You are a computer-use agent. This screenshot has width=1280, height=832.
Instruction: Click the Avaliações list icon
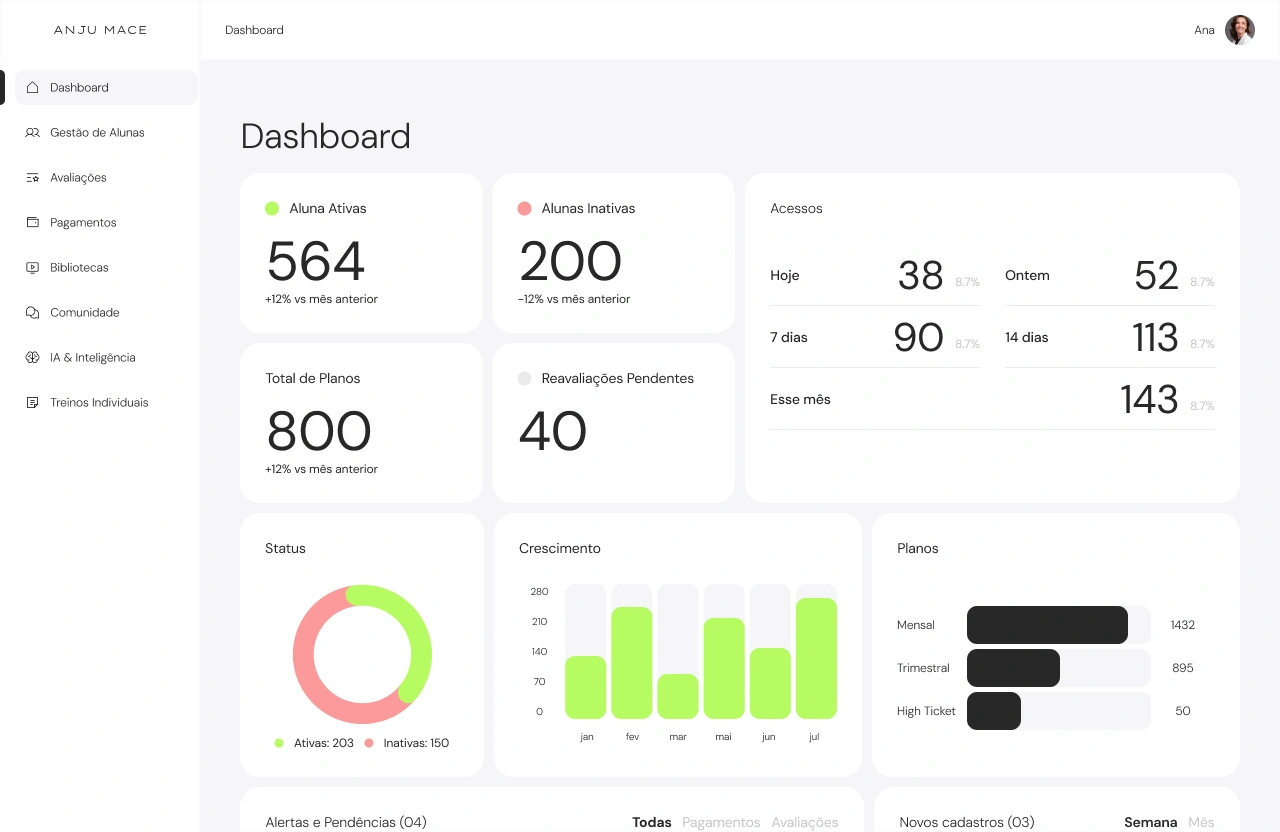pyautogui.click(x=32, y=178)
